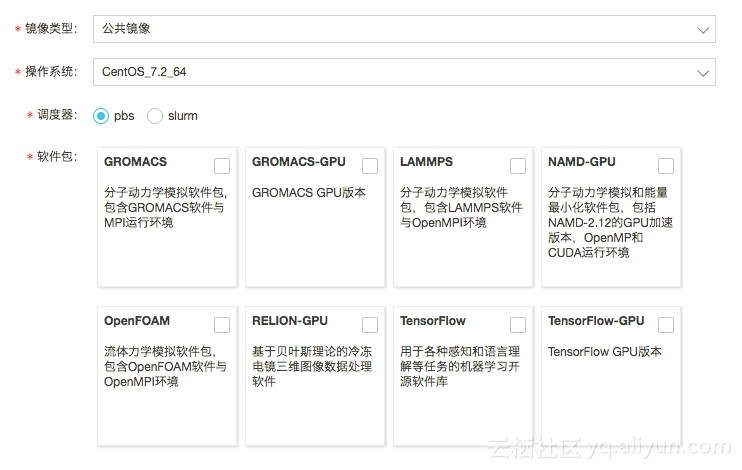Screen dimensions: 742x470
Task: Click the NAMD-GPU description mentioning CUDA运行环境
Action: tap(610, 222)
